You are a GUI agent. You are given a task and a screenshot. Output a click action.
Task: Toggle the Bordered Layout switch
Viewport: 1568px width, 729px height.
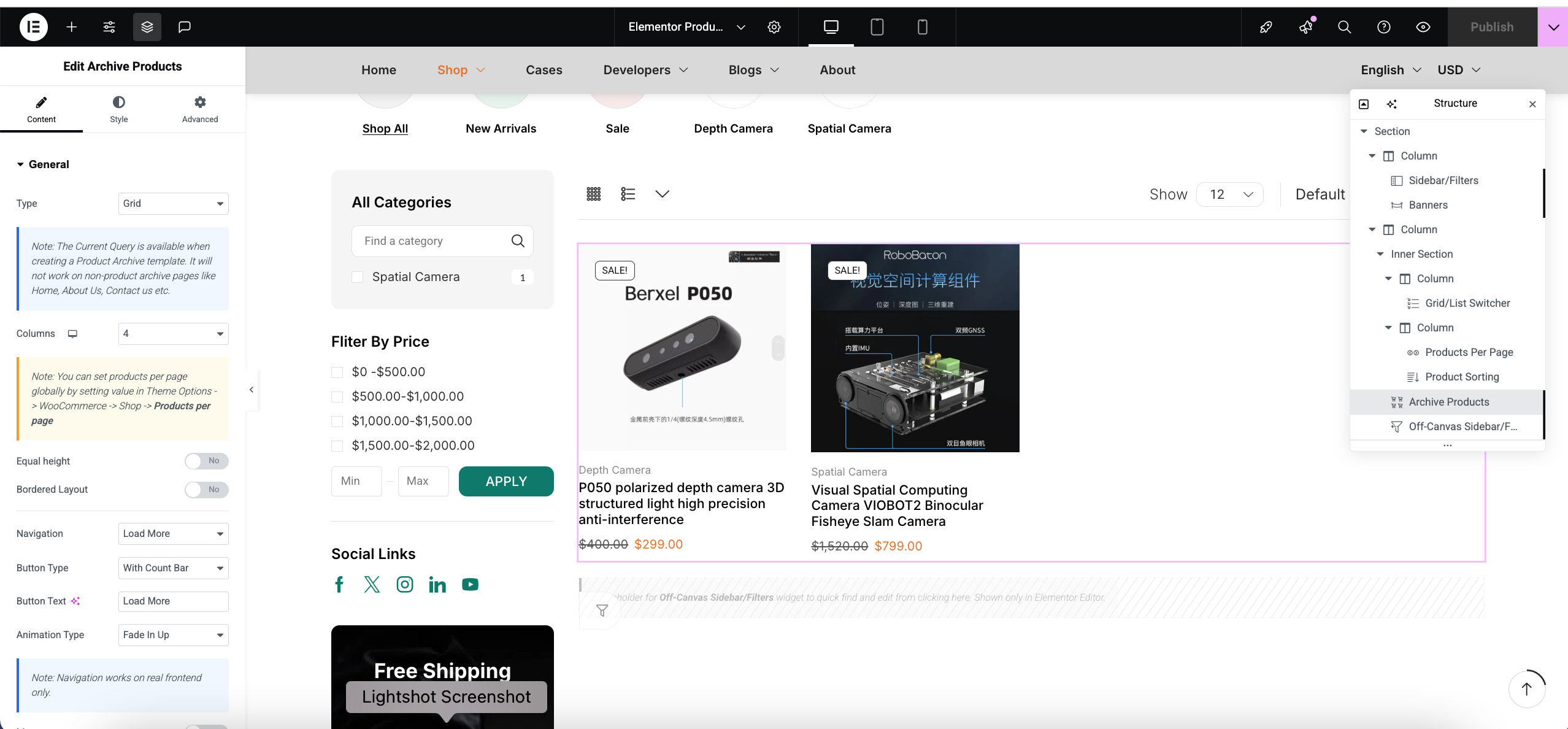pos(207,490)
